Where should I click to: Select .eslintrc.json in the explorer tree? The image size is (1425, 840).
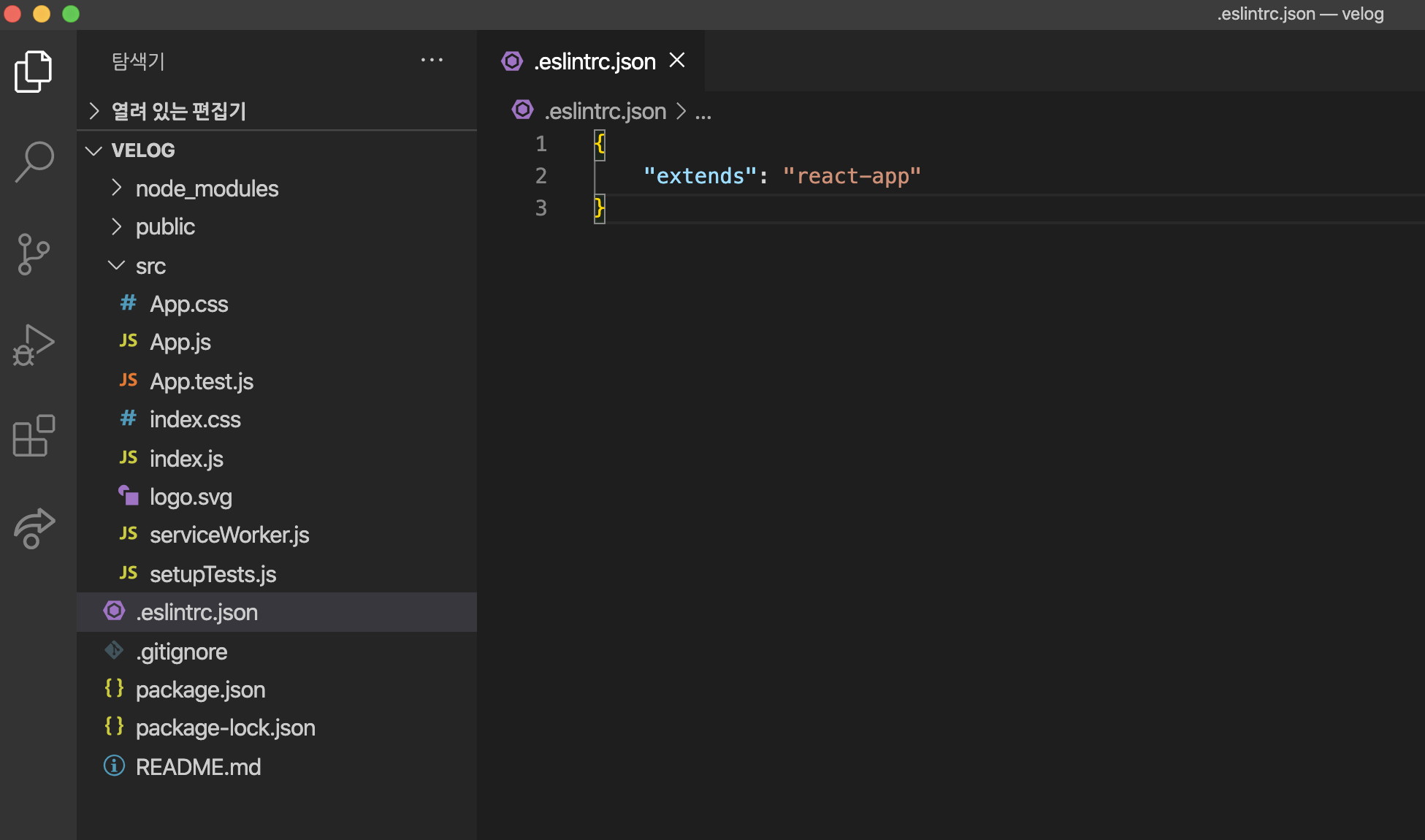277,612
